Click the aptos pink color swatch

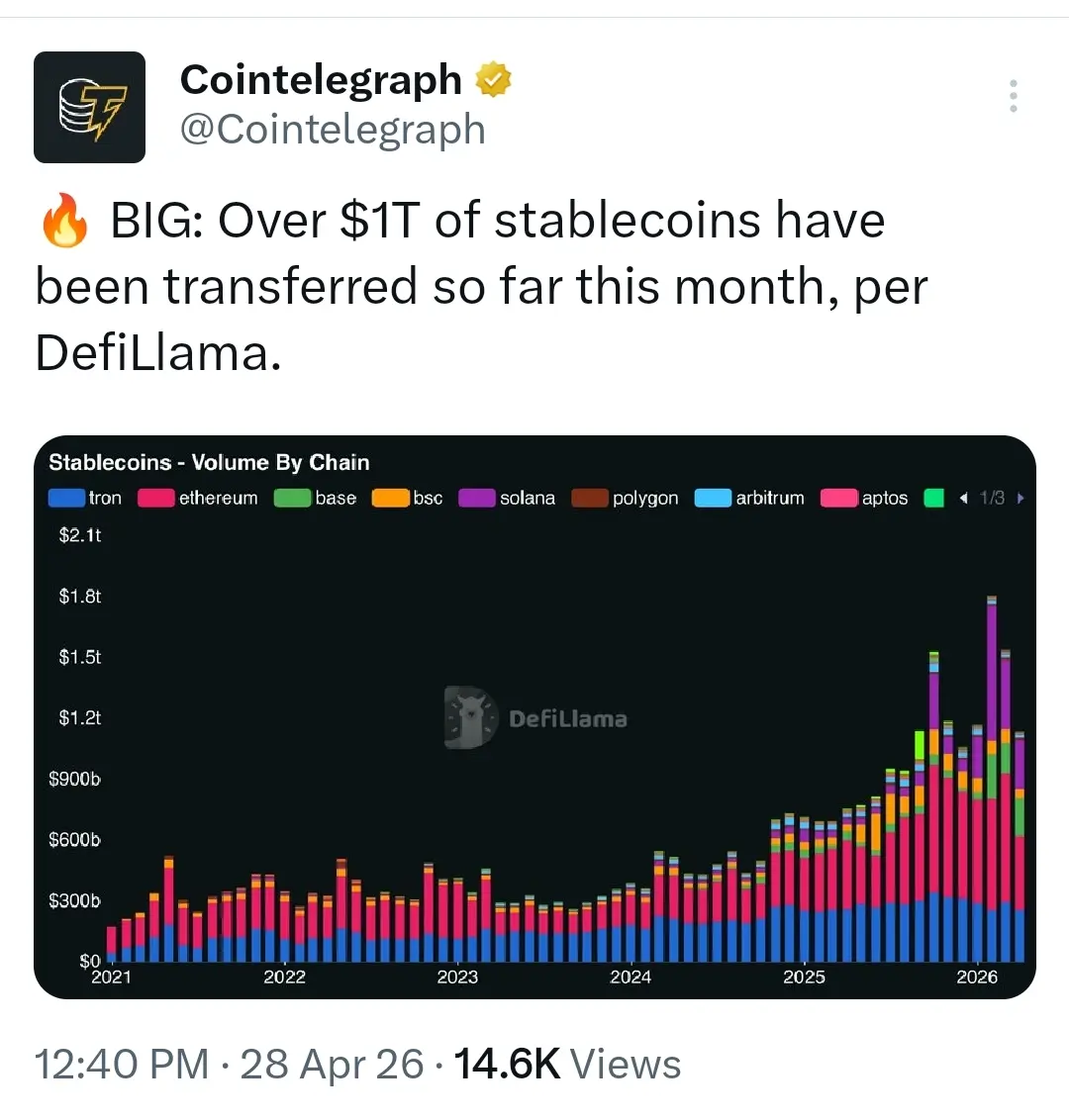839,498
